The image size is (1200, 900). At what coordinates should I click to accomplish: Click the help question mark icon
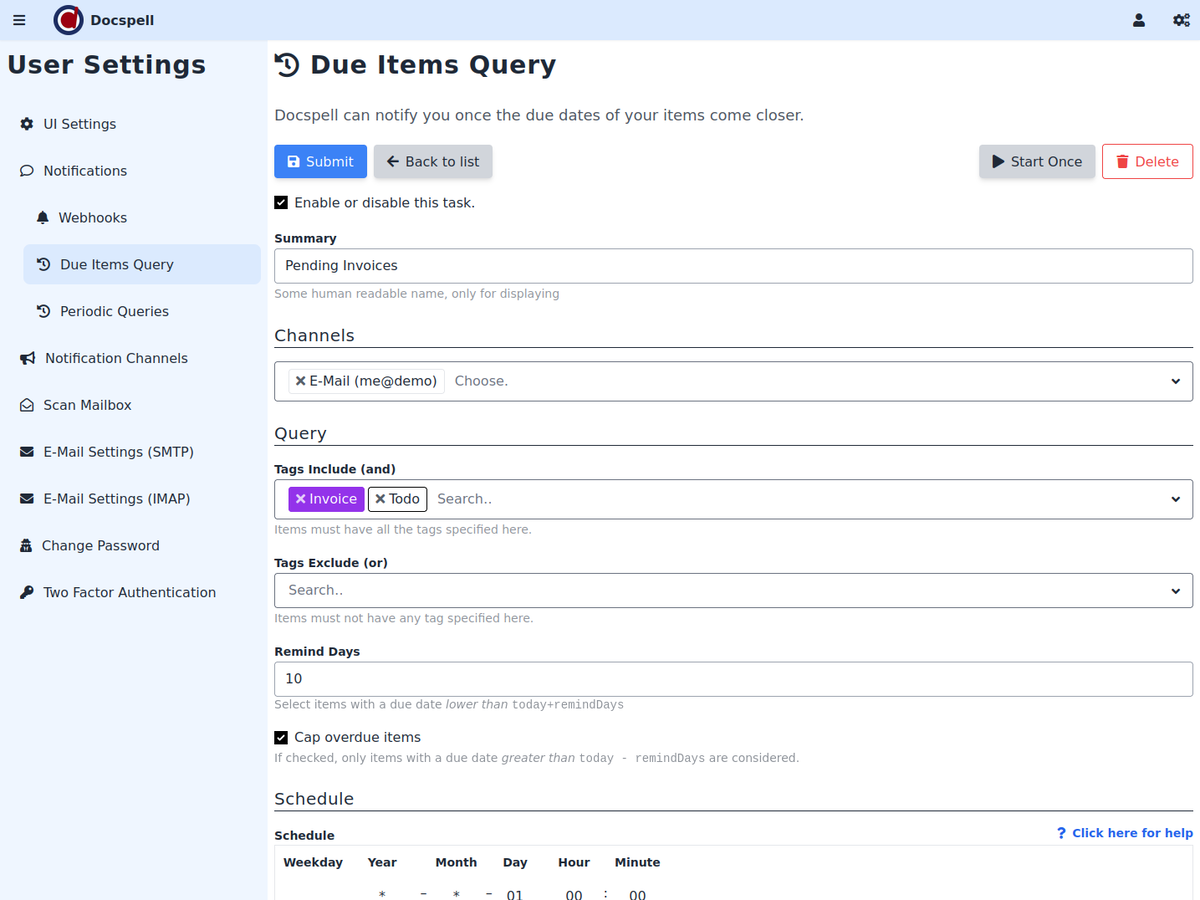pyautogui.click(x=1061, y=833)
